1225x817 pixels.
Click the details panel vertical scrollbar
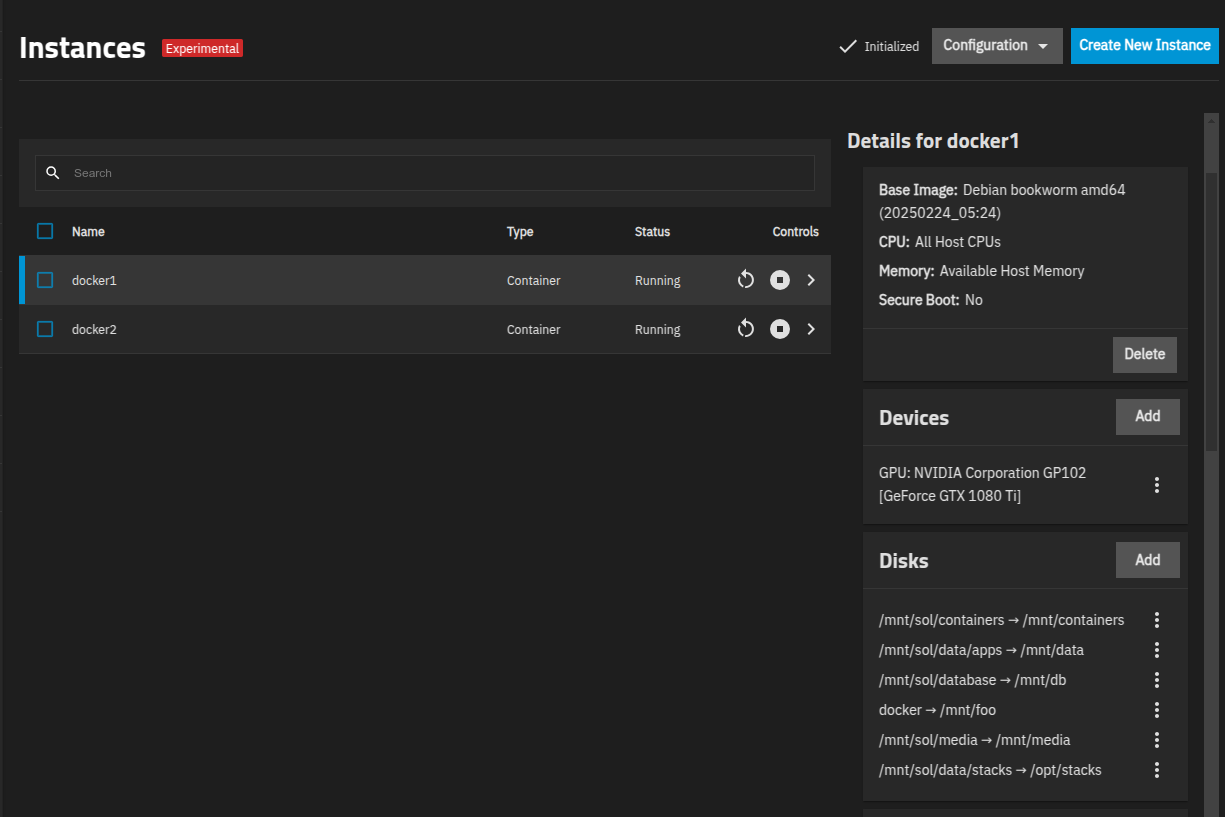click(x=1211, y=312)
